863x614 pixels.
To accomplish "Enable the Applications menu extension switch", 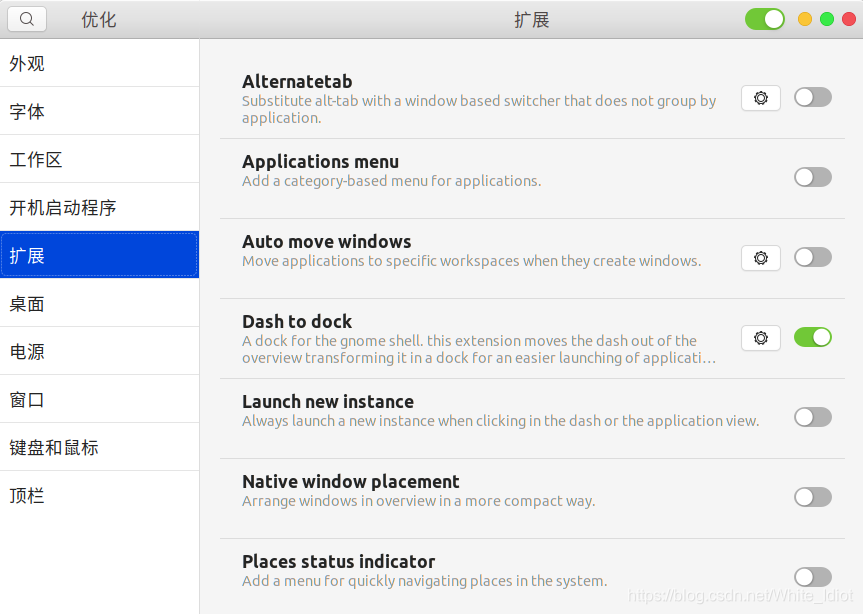I will pyautogui.click(x=812, y=177).
